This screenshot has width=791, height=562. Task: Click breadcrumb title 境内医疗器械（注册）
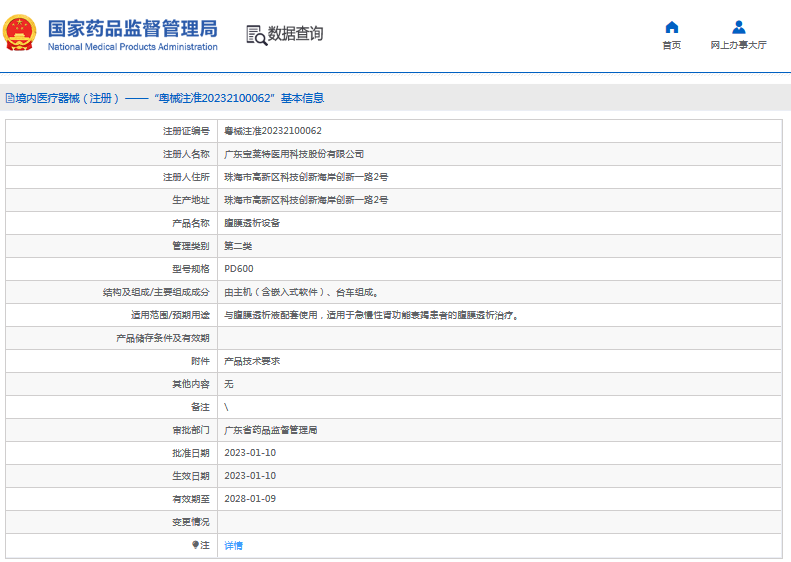pyautogui.click(x=67, y=98)
